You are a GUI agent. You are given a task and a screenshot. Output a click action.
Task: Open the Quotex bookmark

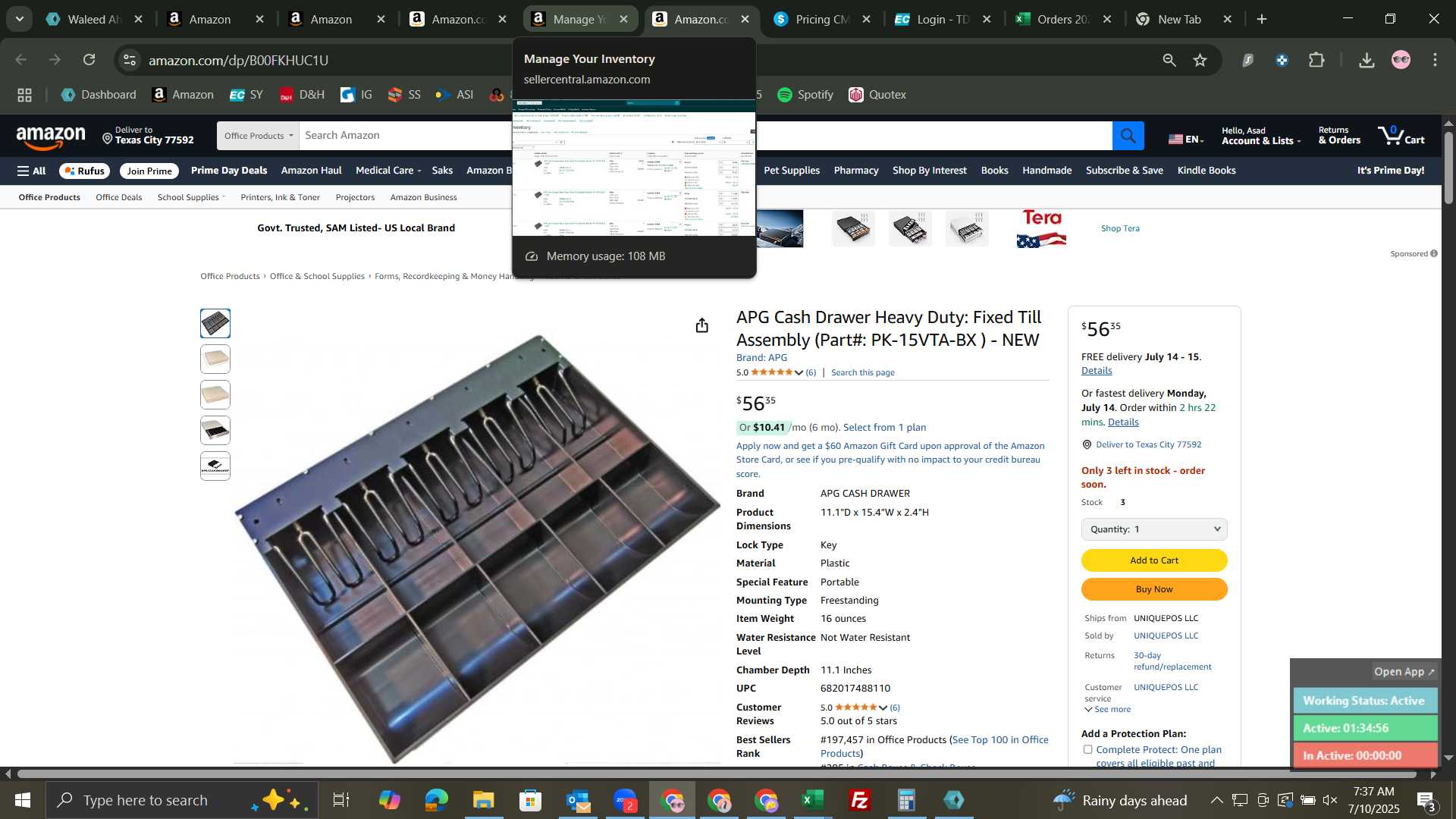(x=877, y=95)
